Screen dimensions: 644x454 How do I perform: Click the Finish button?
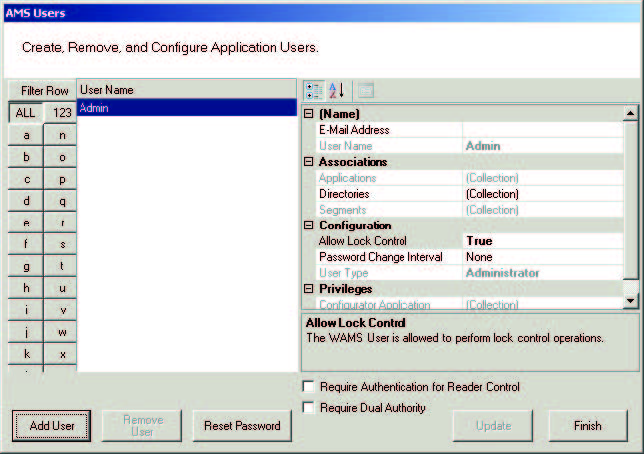point(587,425)
